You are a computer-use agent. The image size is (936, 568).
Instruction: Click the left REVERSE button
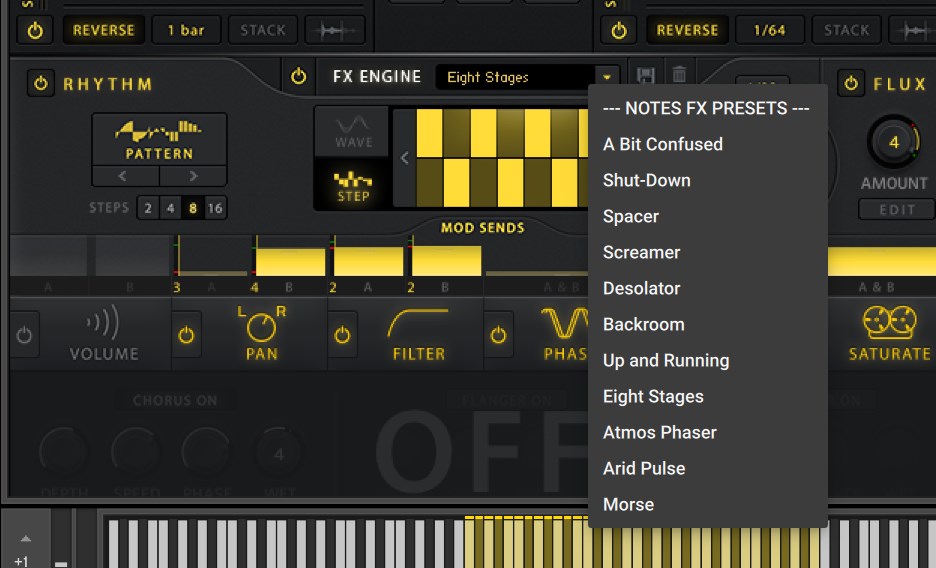[x=103, y=30]
